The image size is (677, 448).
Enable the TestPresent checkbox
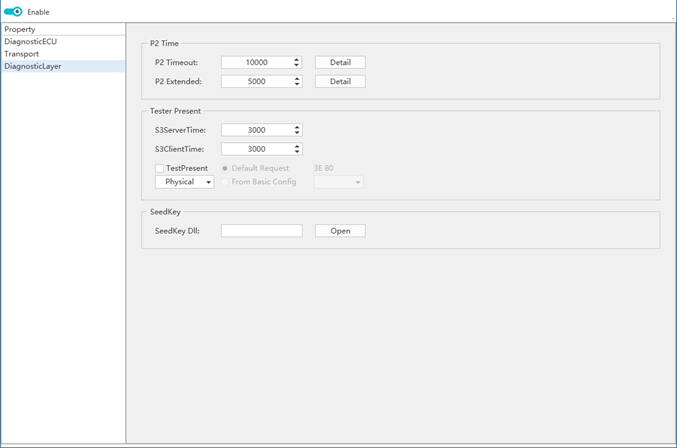(160, 169)
